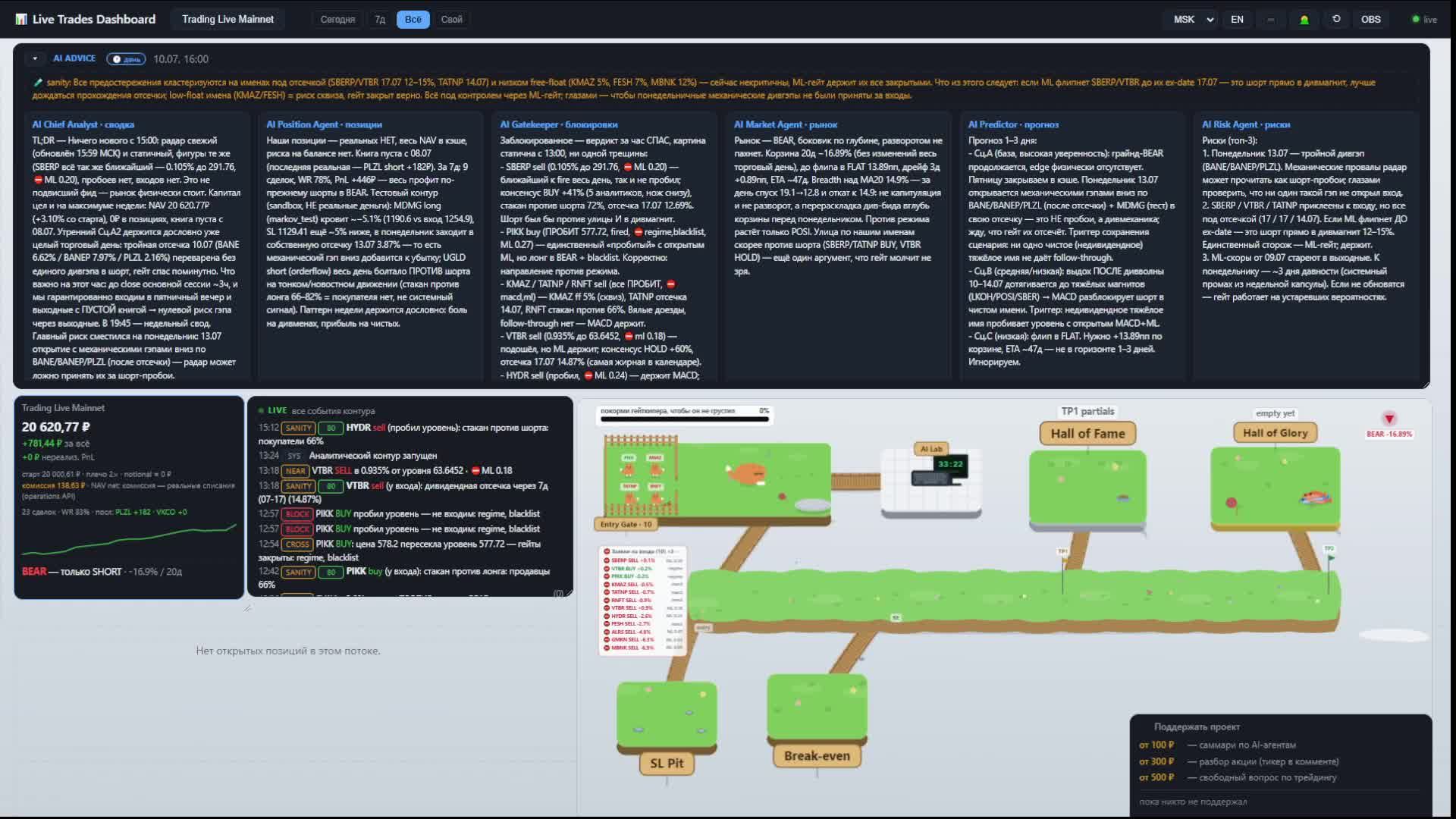
Task: Click the AI Lab label
Action: 931,449
